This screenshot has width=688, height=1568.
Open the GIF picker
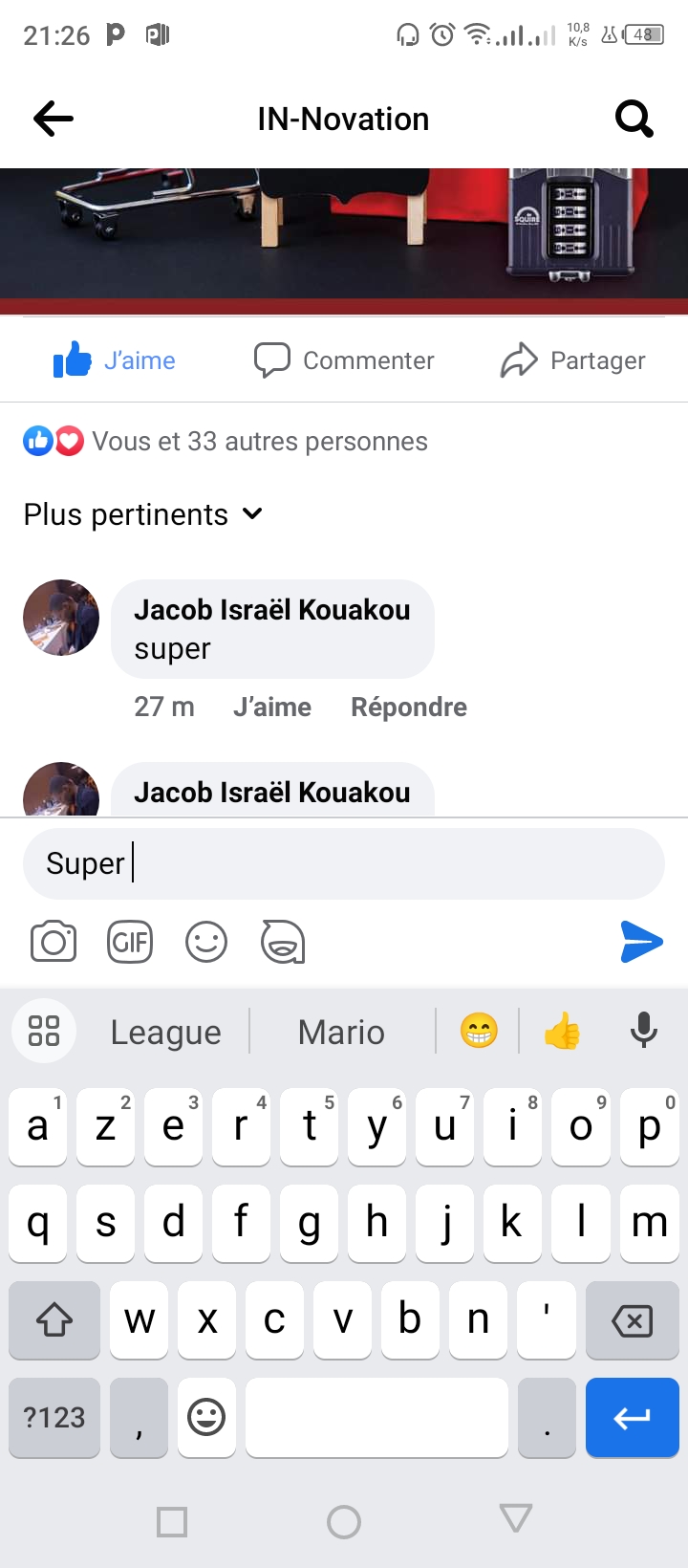pos(130,943)
